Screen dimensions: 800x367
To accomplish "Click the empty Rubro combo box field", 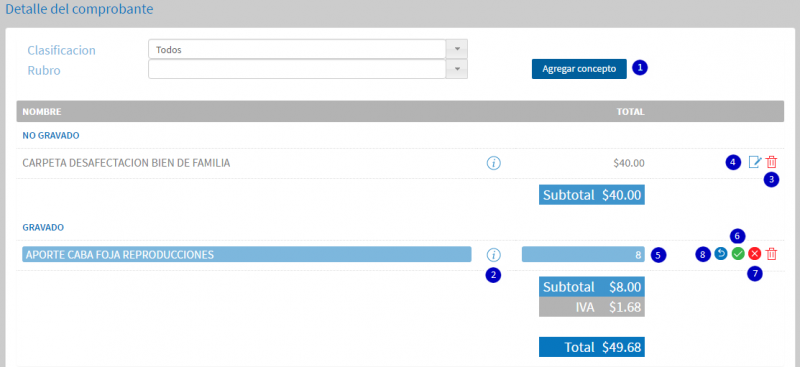I will pyautogui.click(x=297, y=69).
